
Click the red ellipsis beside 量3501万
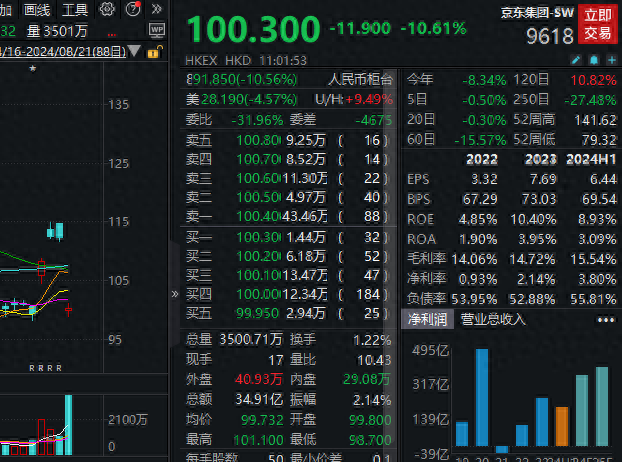pos(111,35)
